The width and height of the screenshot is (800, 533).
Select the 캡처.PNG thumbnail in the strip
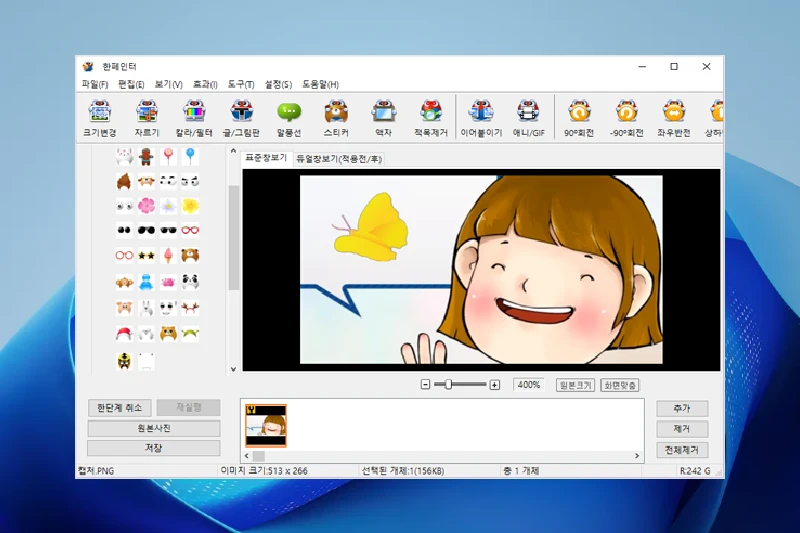(x=266, y=425)
